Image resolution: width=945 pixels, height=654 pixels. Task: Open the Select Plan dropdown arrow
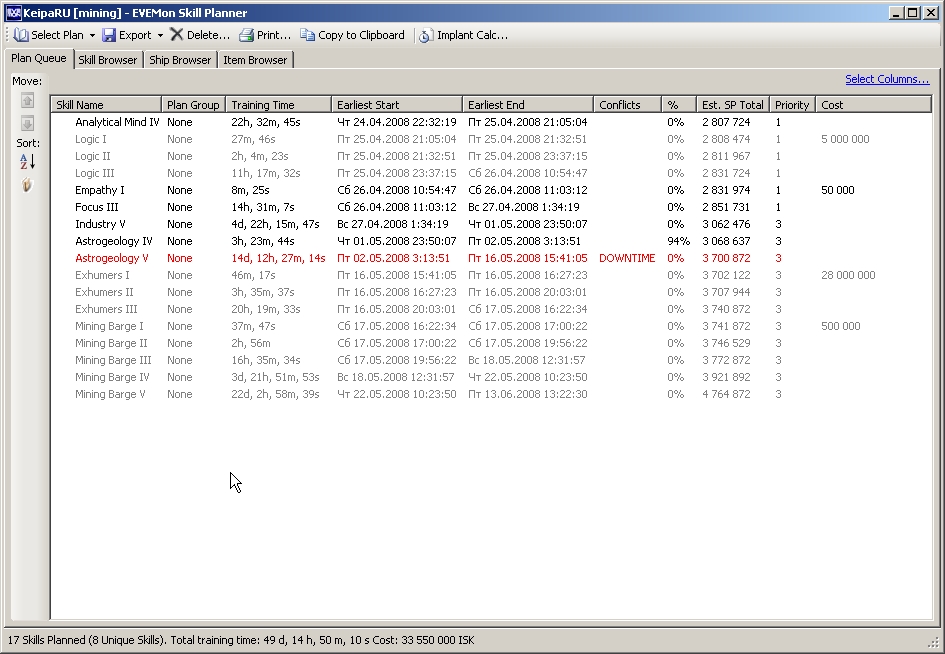[92, 36]
